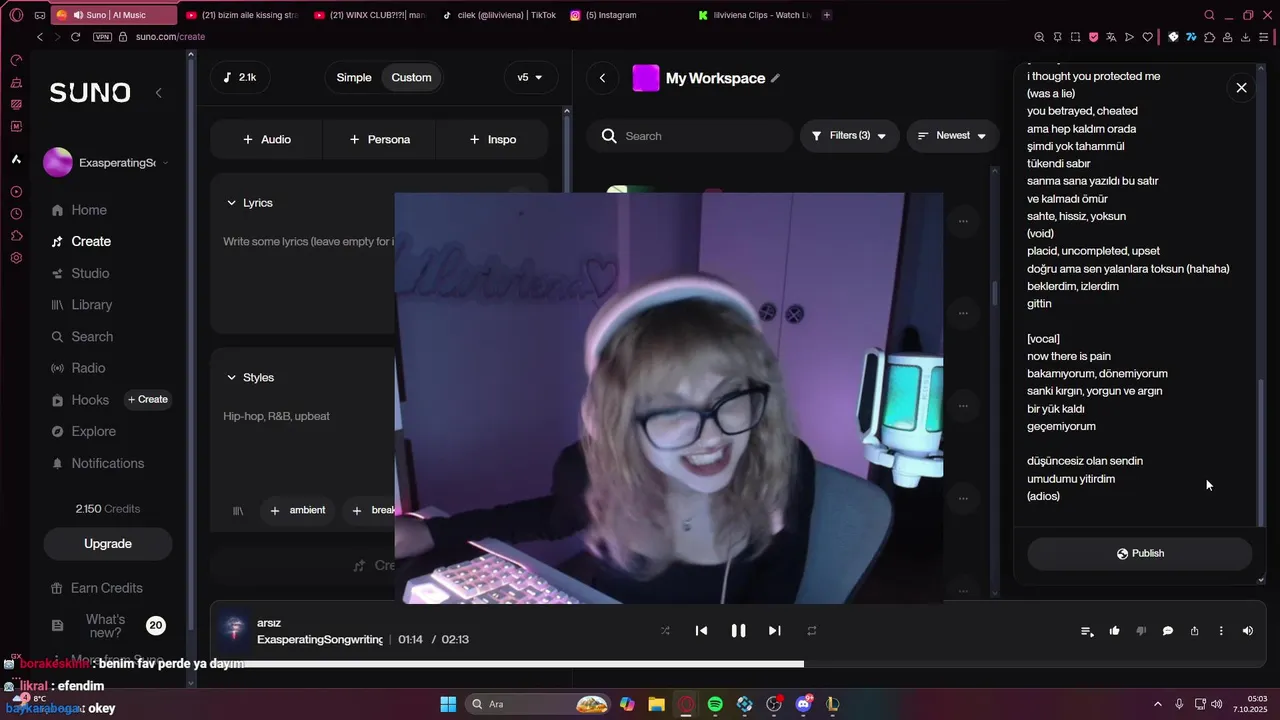Click the Publish button

[x=1140, y=553]
